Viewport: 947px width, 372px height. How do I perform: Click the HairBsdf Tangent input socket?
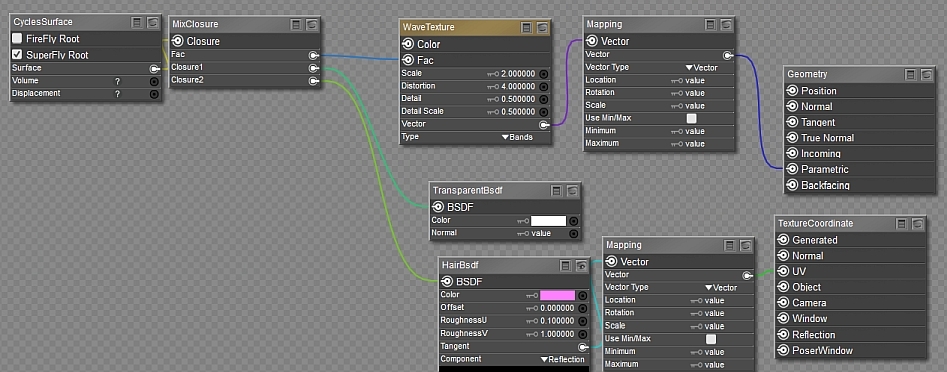583,347
